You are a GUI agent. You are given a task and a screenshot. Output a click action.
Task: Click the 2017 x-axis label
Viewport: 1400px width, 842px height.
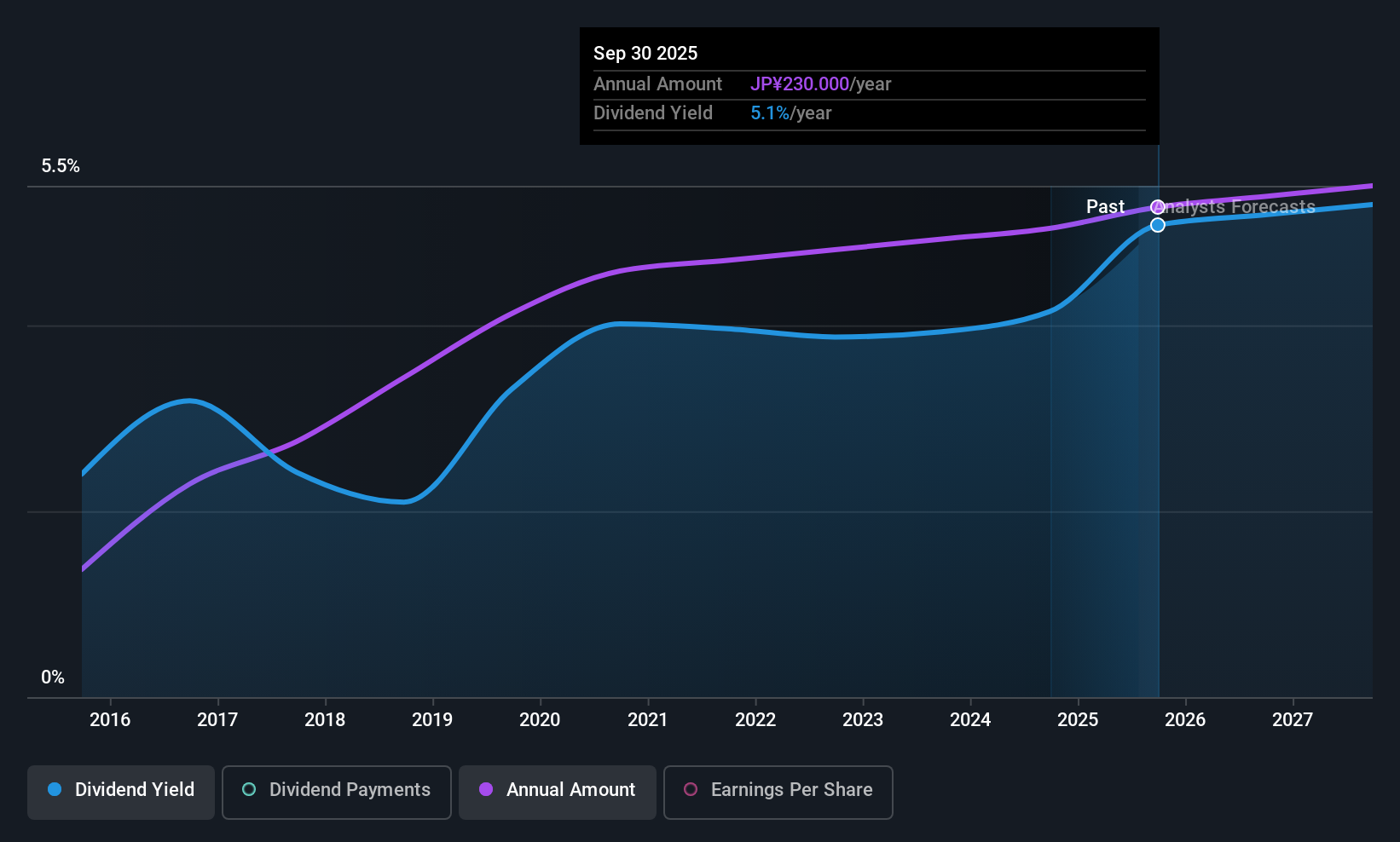pyautogui.click(x=217, y=720)
